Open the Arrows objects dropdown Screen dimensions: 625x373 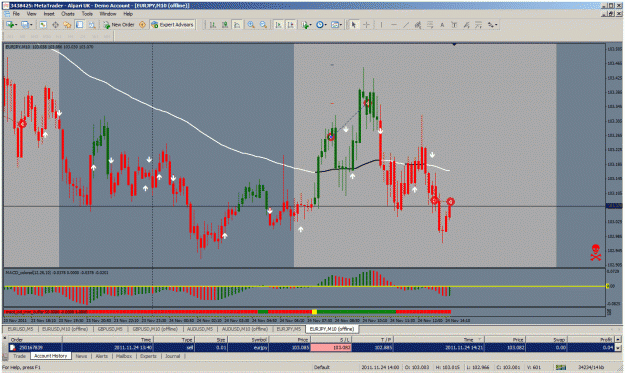pos(492,25)
